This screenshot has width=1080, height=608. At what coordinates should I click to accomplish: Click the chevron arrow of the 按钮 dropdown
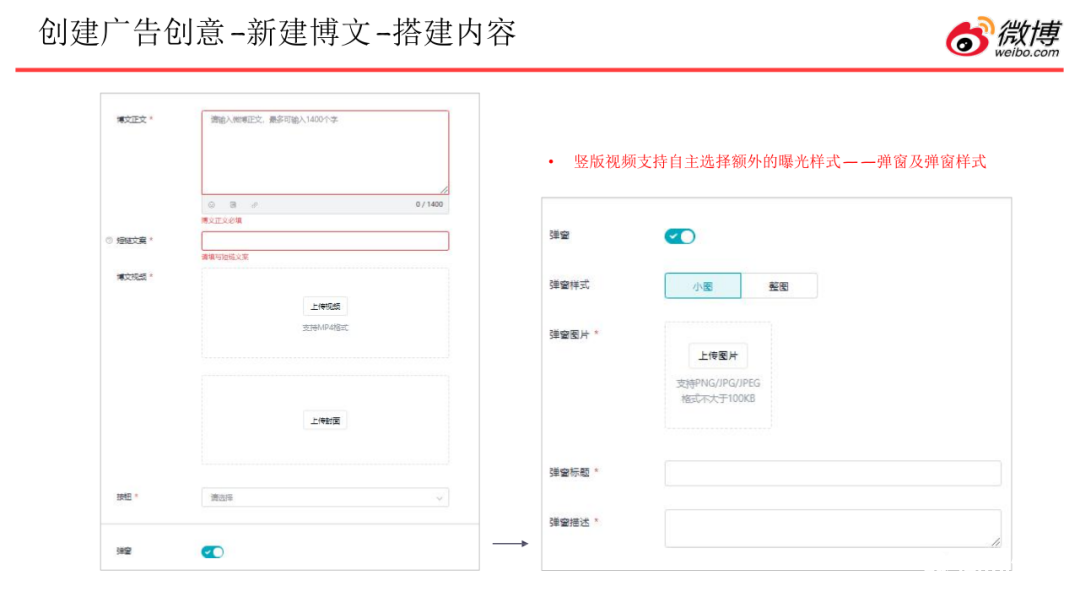tap(439, 497)
